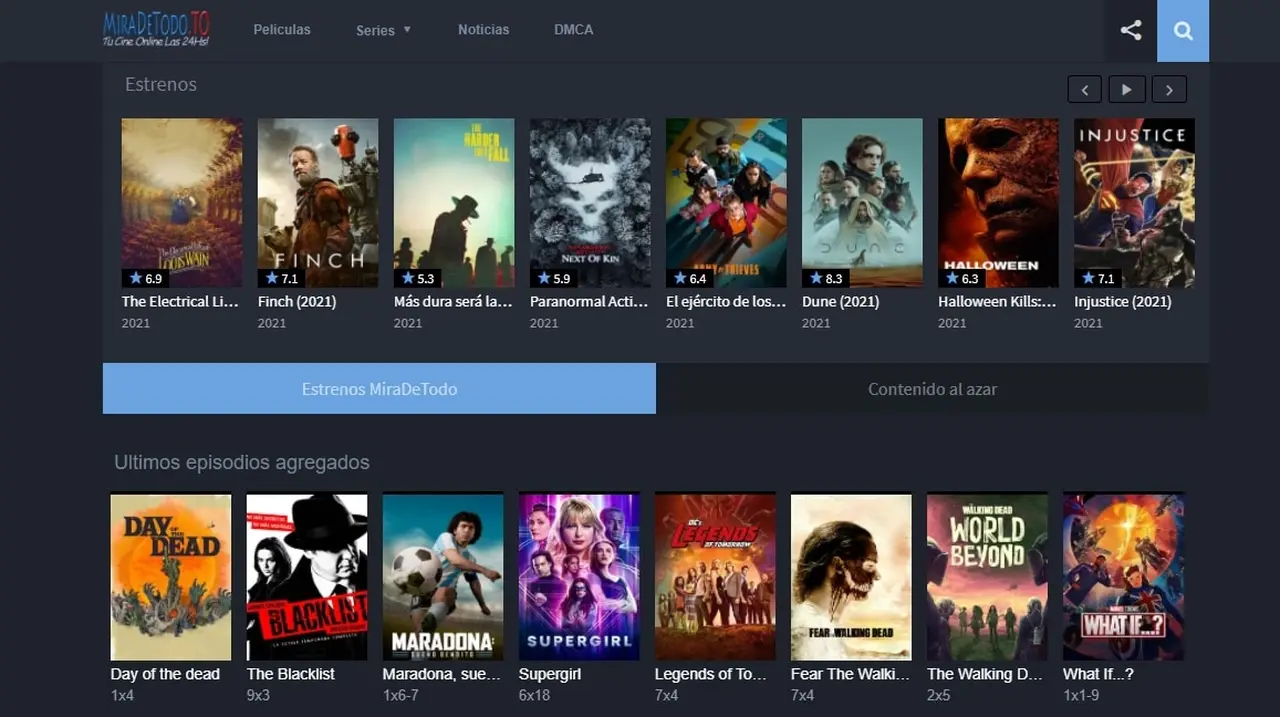Switch to Contenido al azar tab
The height and width of the screenshot is (717, 1280).
(x=932, y=388)
